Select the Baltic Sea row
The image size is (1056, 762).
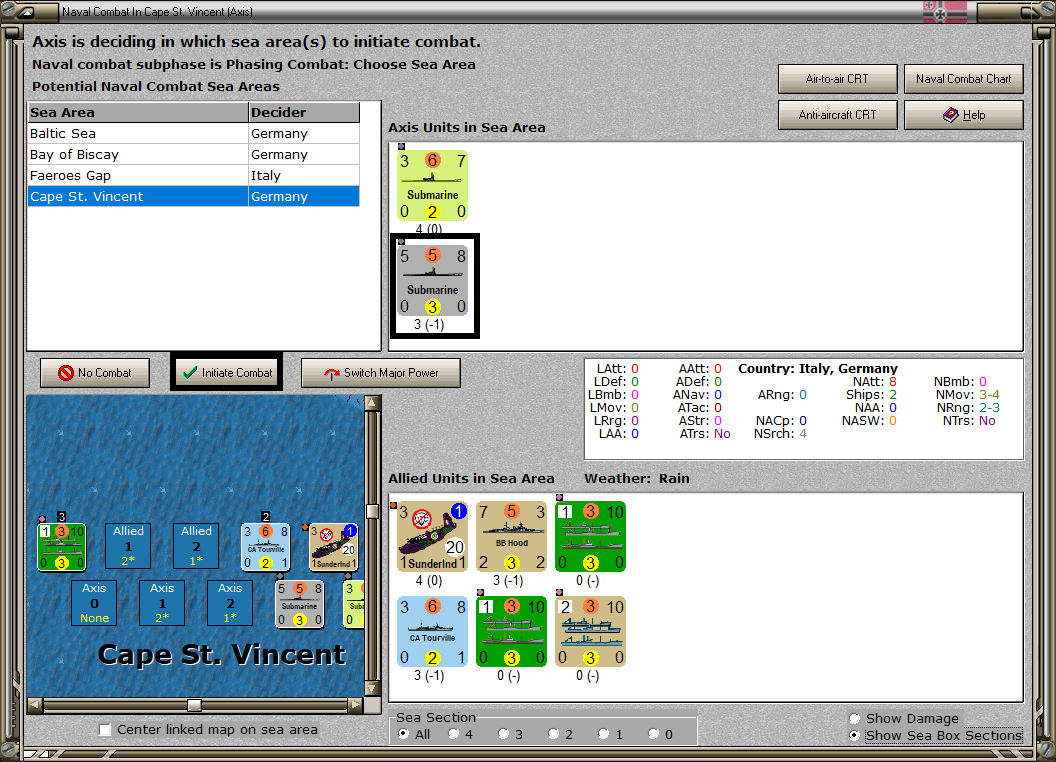pyautogui.click(x=193, y=133)
